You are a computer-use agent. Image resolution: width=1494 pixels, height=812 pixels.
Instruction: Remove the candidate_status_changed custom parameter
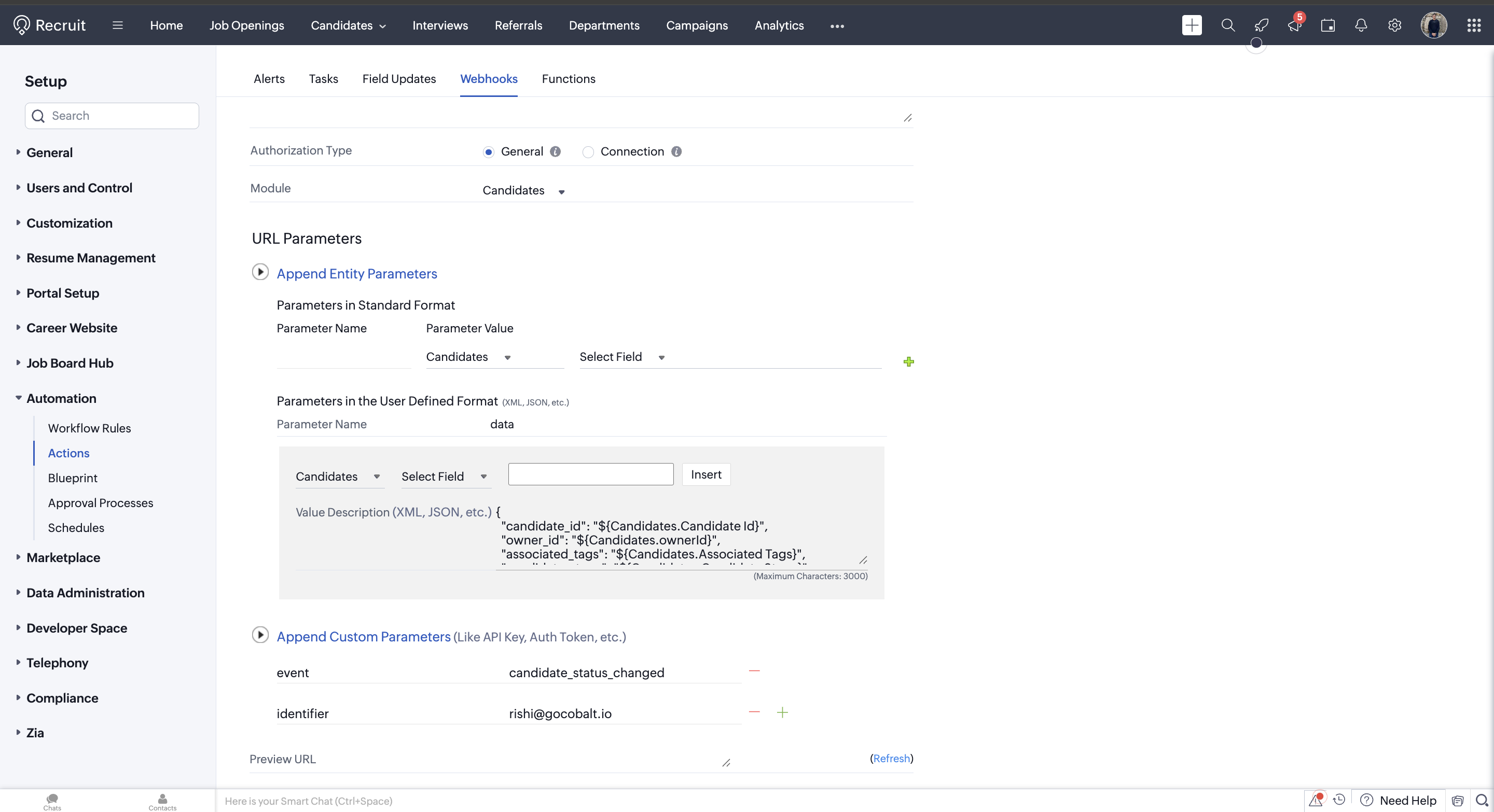(x=754, y=670)
